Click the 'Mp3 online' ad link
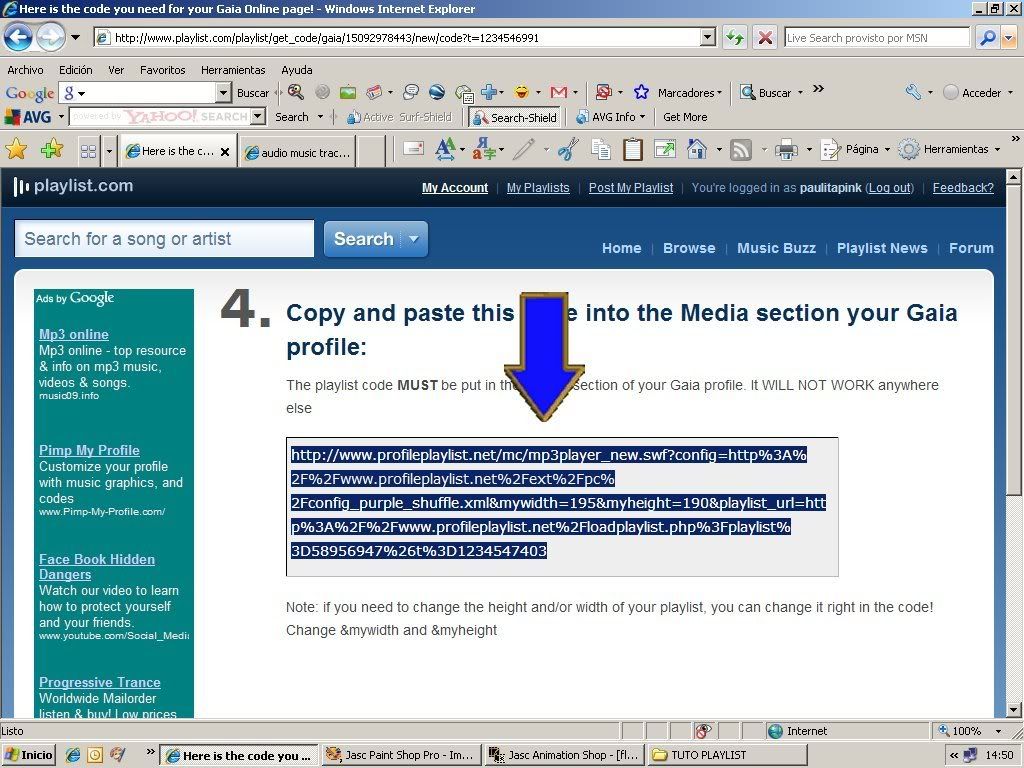 click(74, 334)
